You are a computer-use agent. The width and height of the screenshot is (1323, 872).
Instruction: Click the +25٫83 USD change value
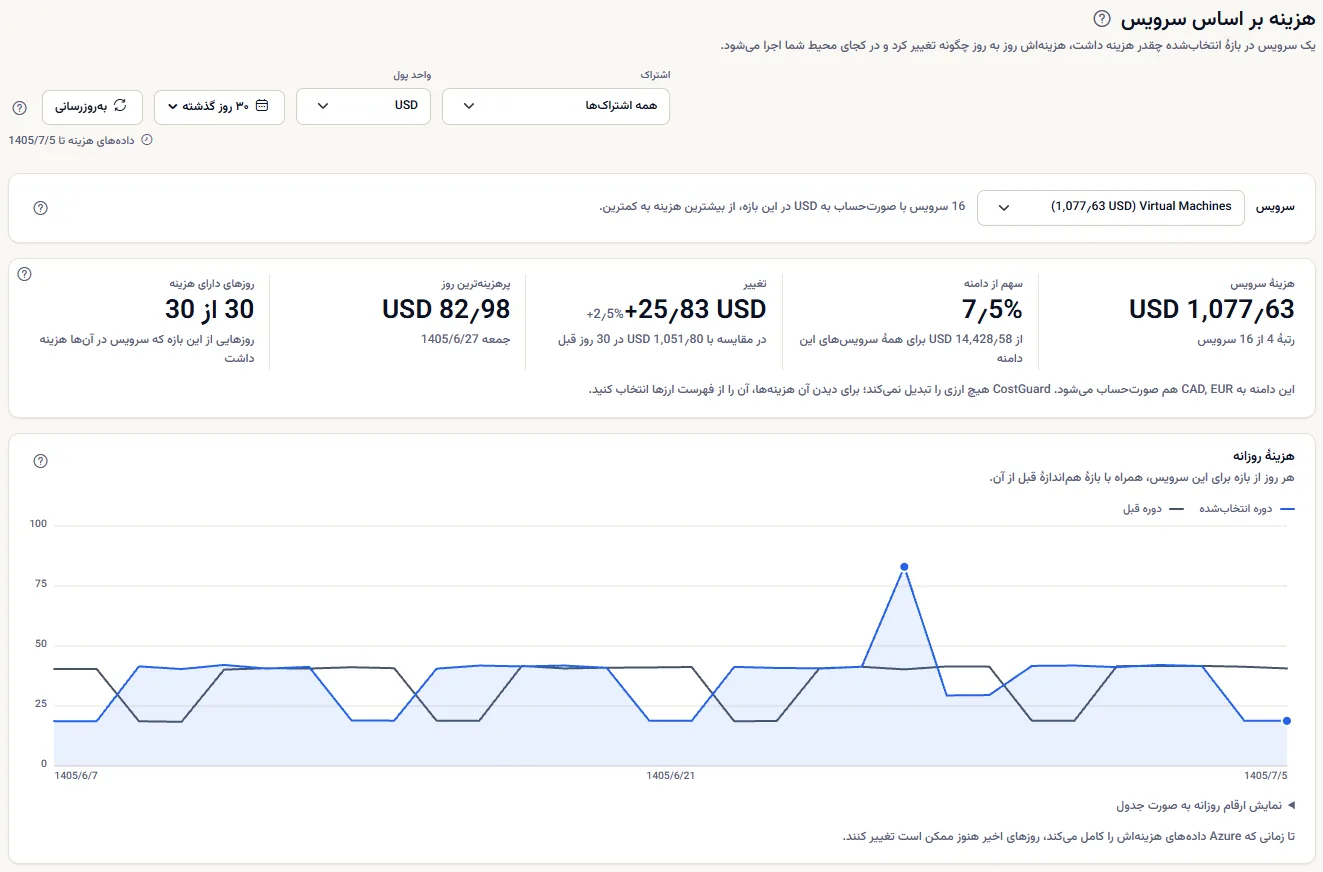696,309
